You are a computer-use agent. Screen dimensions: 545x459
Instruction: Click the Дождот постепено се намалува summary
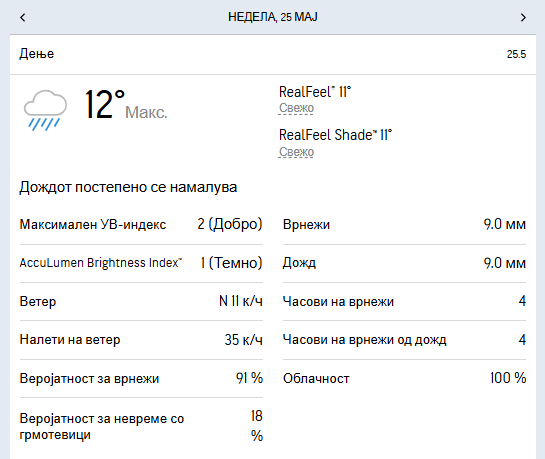click(x=128, y=187)
